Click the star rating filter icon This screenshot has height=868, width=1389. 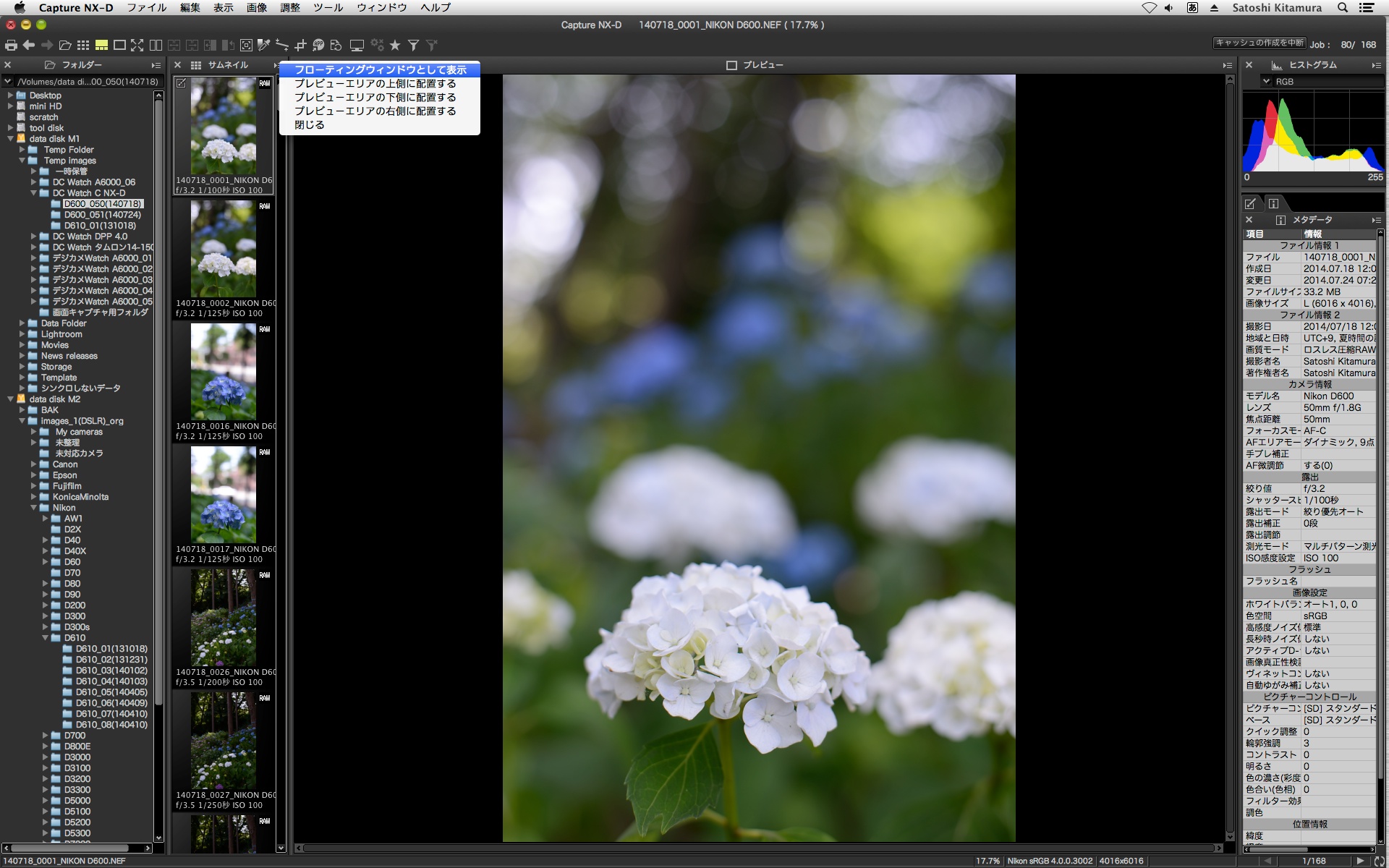(395, 45)
